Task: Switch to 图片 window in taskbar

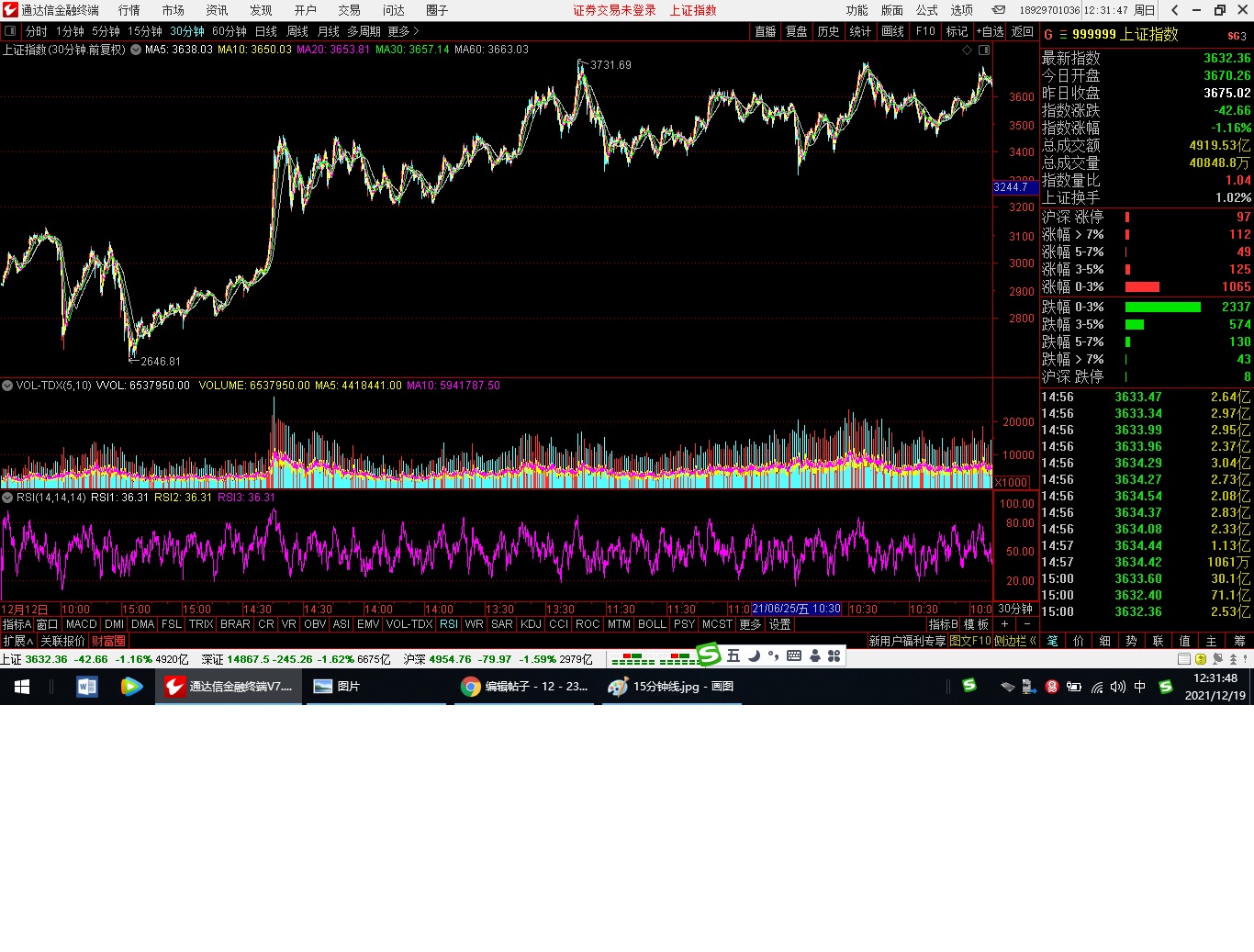Action: coord(375,687)
